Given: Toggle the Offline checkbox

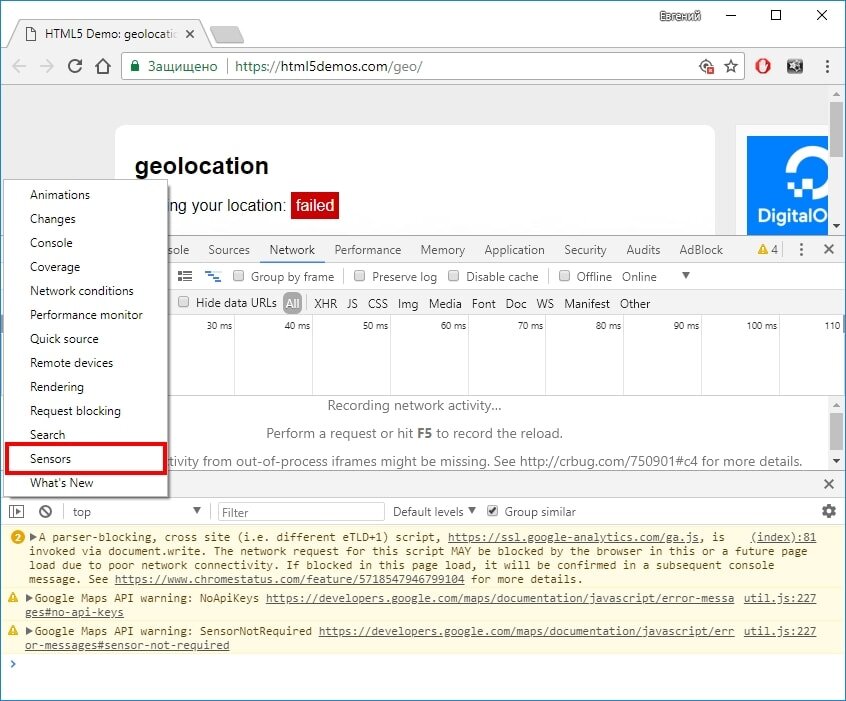Looking at the screenshot, I should tap(564, 276).
